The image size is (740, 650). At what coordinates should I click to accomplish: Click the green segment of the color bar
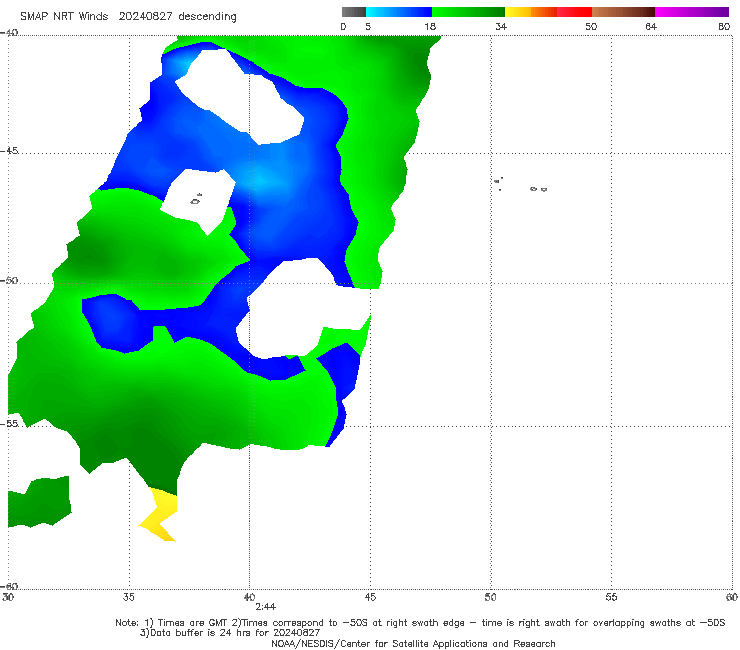pyautogui.click(x=468, y=12)
